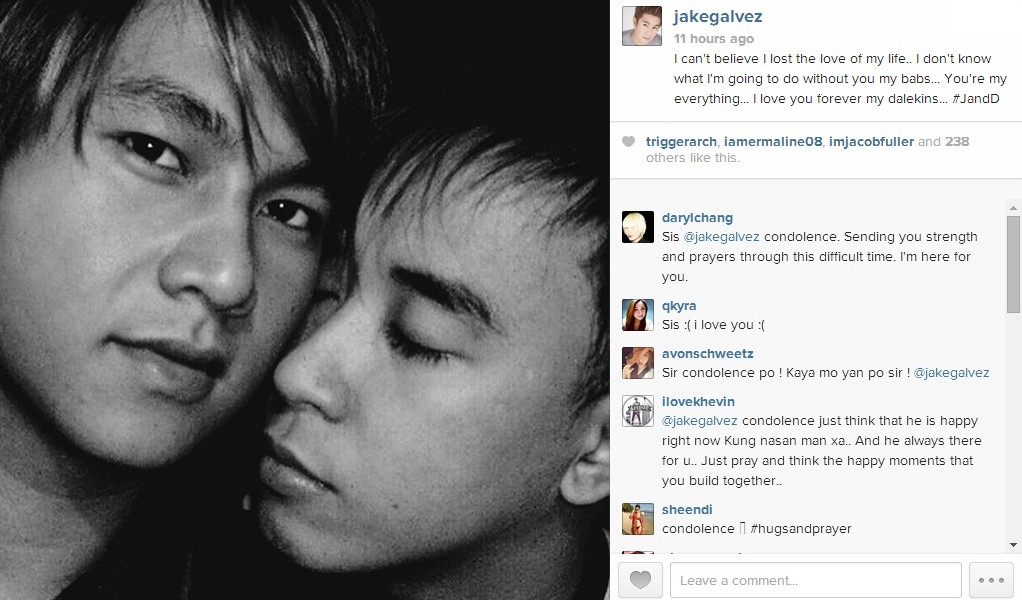This screenshot has height=600, width=1022.
Task: Open imjacobfuller's profile link
Action: [871, 141]
